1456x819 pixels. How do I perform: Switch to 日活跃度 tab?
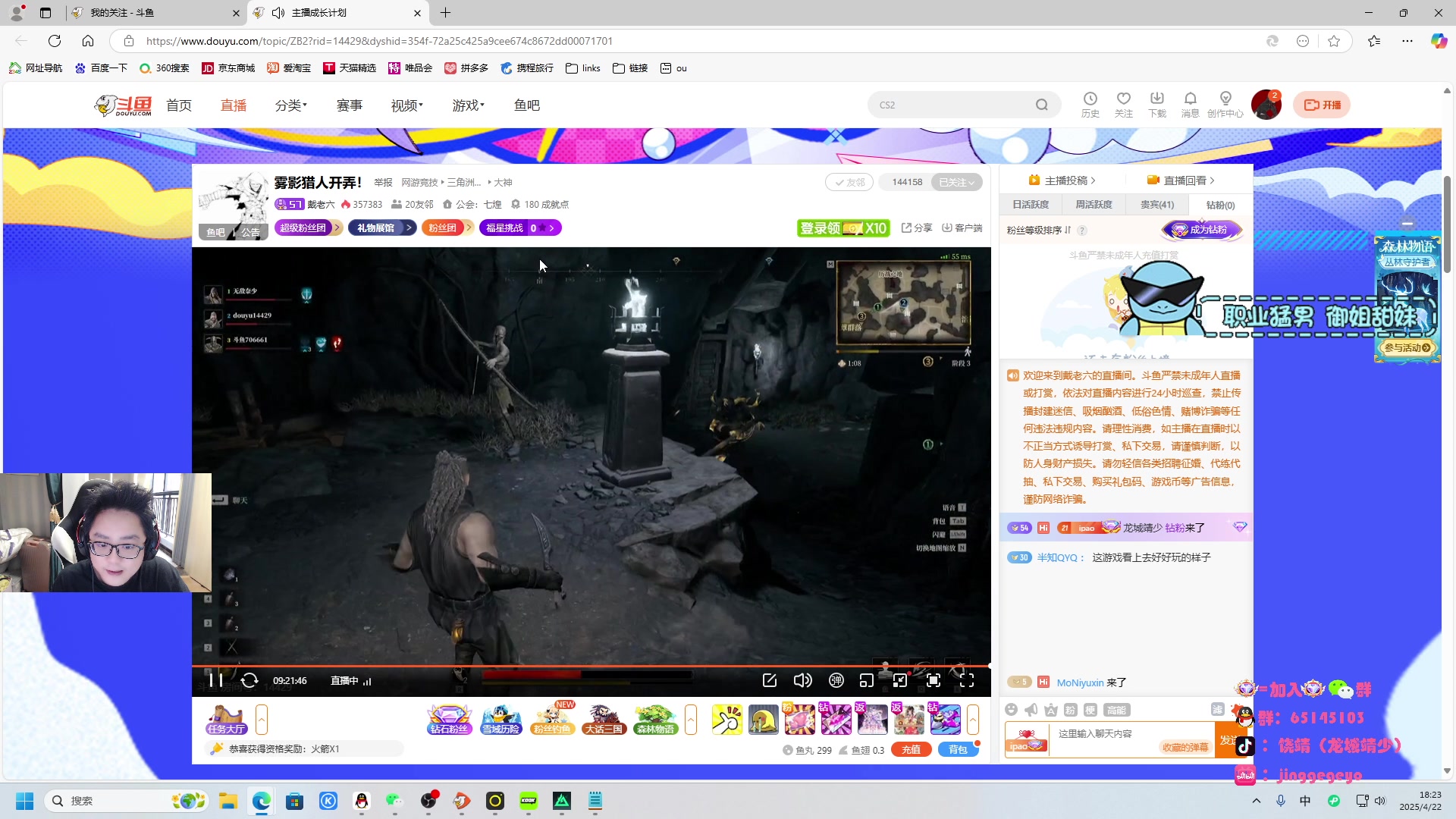pos(1031,205)
